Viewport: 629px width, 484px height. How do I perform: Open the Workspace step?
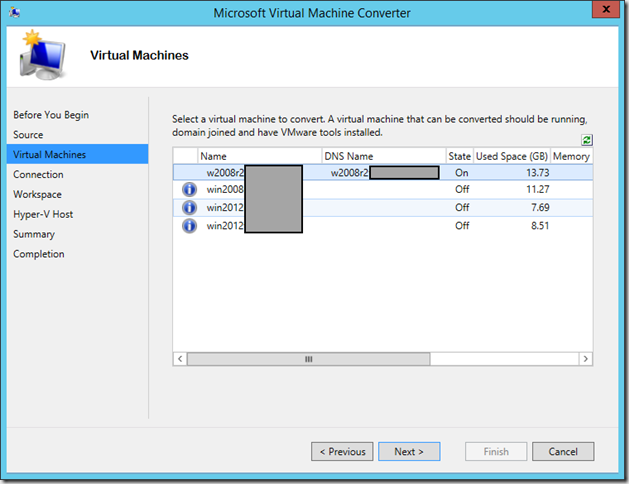click(37, 194)
